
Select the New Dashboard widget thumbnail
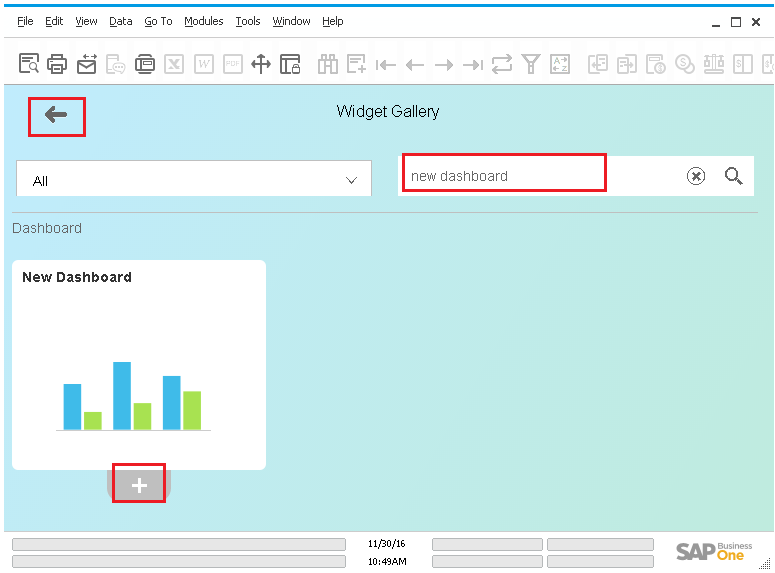click(x=138, y=365)
